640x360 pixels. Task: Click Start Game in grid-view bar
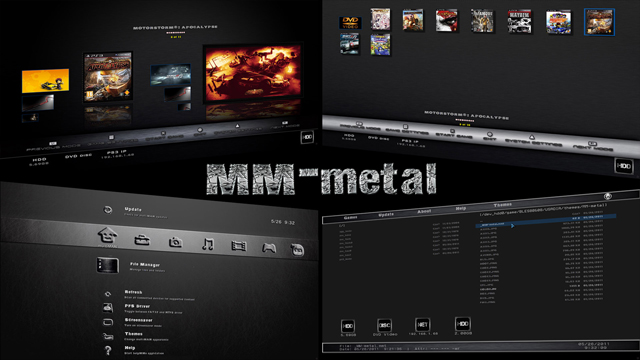[x=453, y=135]
